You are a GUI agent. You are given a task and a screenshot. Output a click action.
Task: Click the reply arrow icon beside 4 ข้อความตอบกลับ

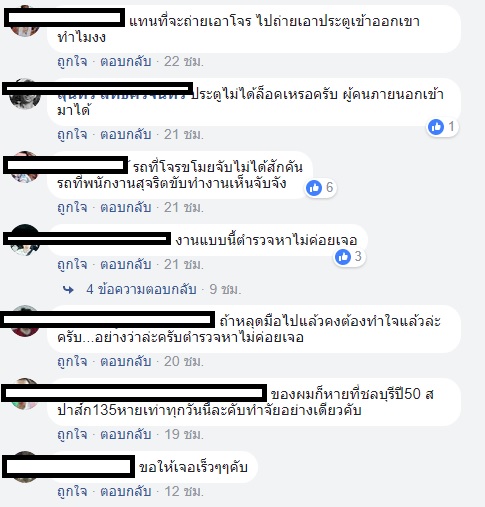[68, 290]
